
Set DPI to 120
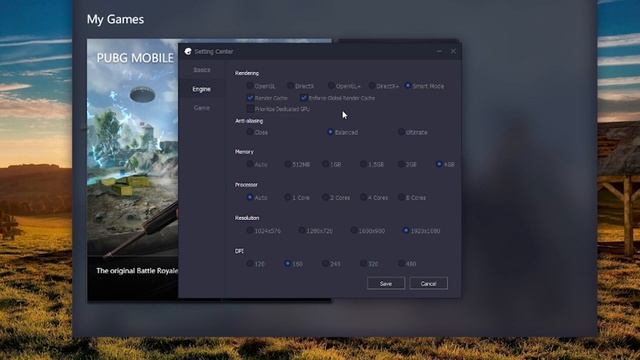click(250, 264)
